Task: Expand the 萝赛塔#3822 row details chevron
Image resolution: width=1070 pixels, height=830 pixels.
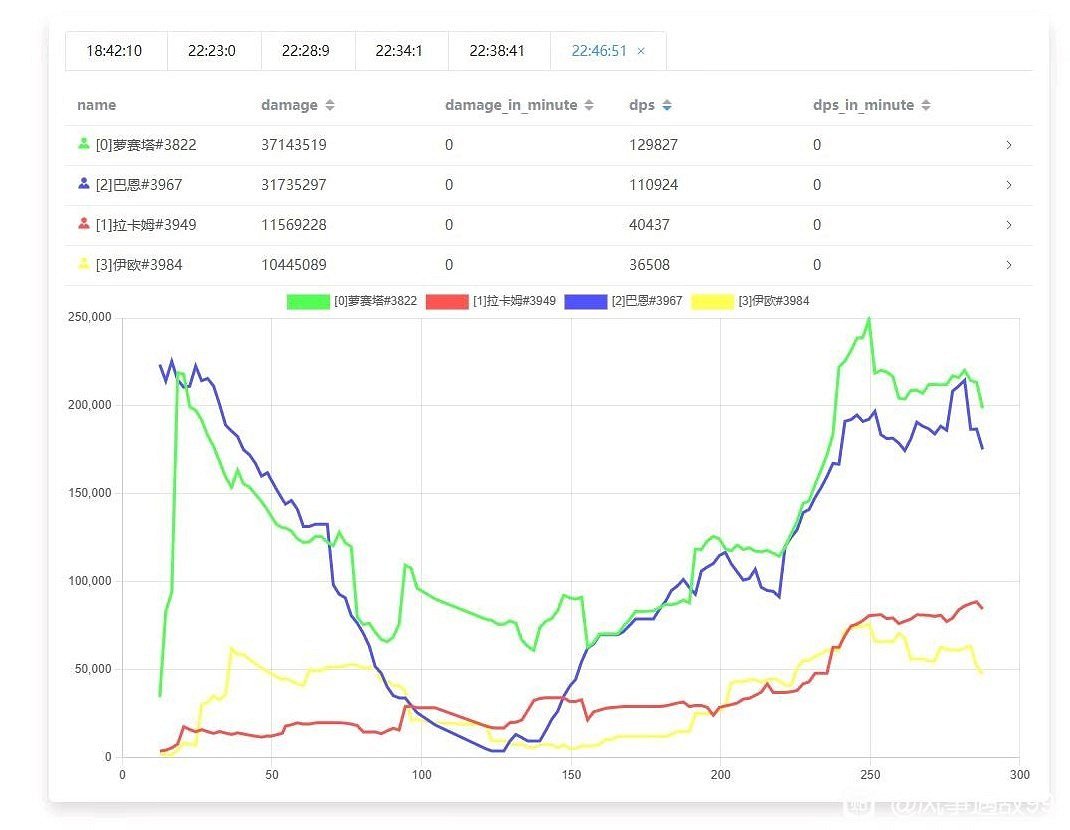Action: point(1008,145)
